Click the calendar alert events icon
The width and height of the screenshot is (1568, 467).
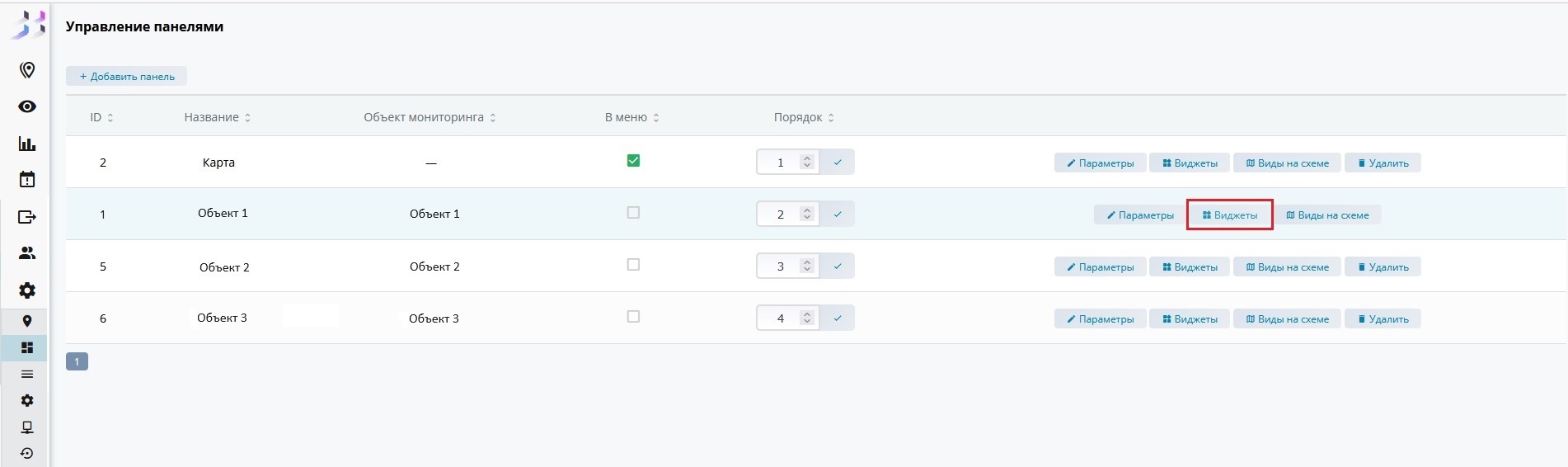coord(27,179)
